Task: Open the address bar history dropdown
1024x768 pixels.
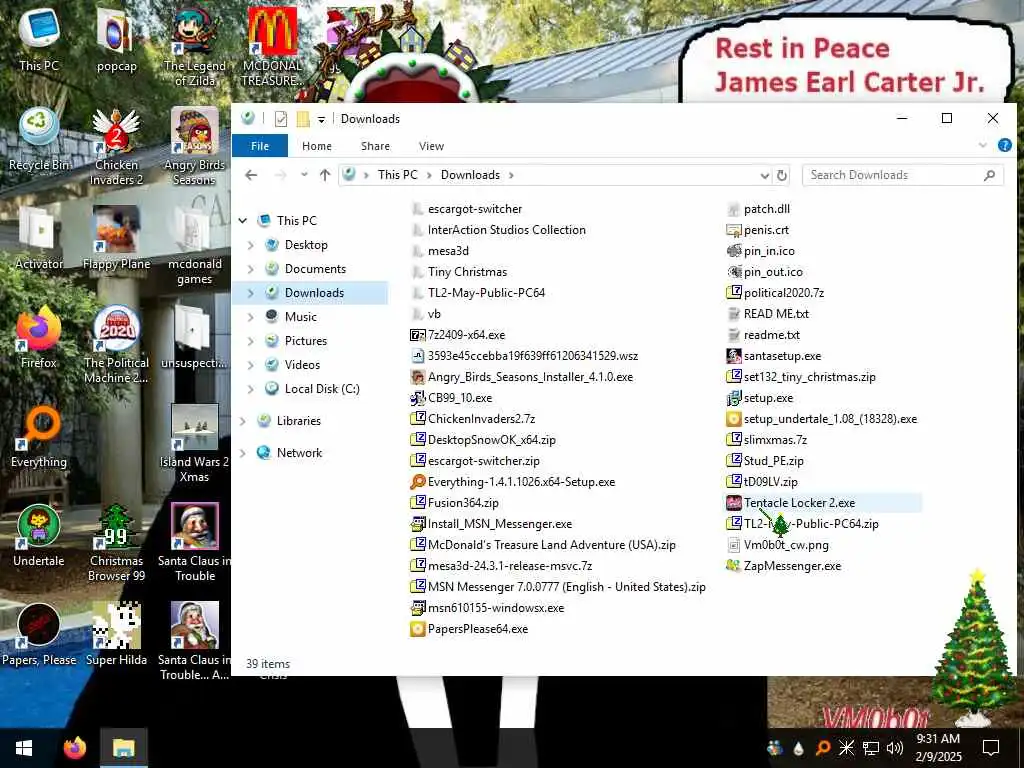Action: (x=765, y=175)
